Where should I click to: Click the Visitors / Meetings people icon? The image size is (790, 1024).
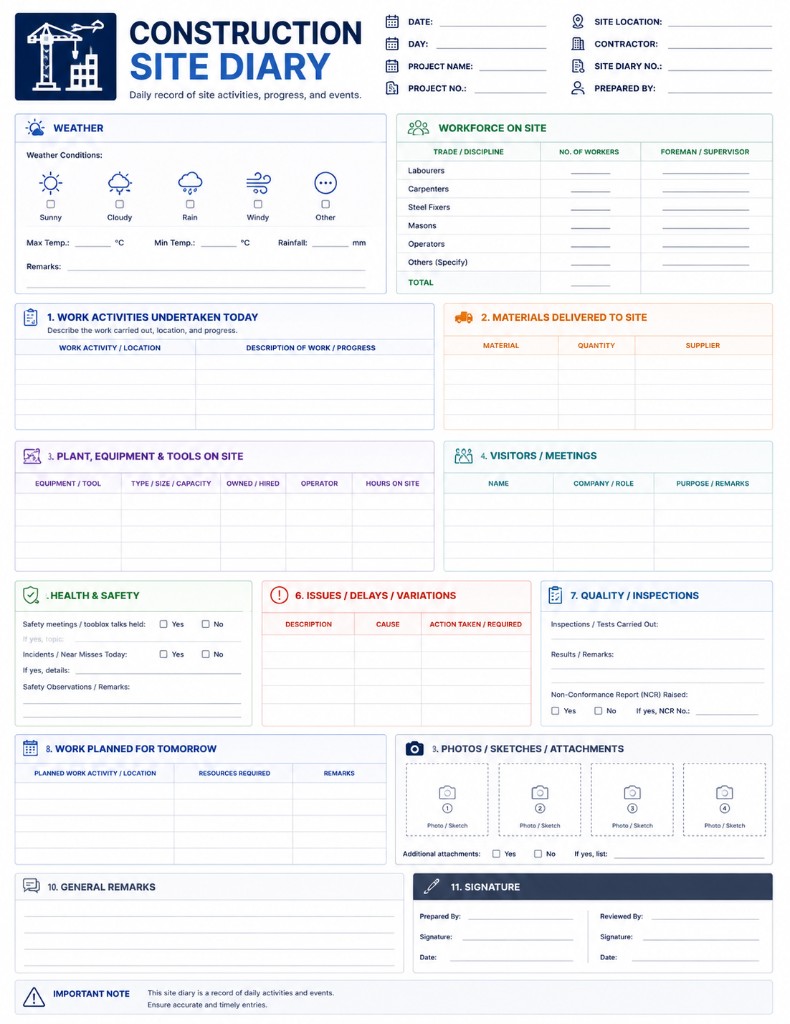click(x=464, y=456)
